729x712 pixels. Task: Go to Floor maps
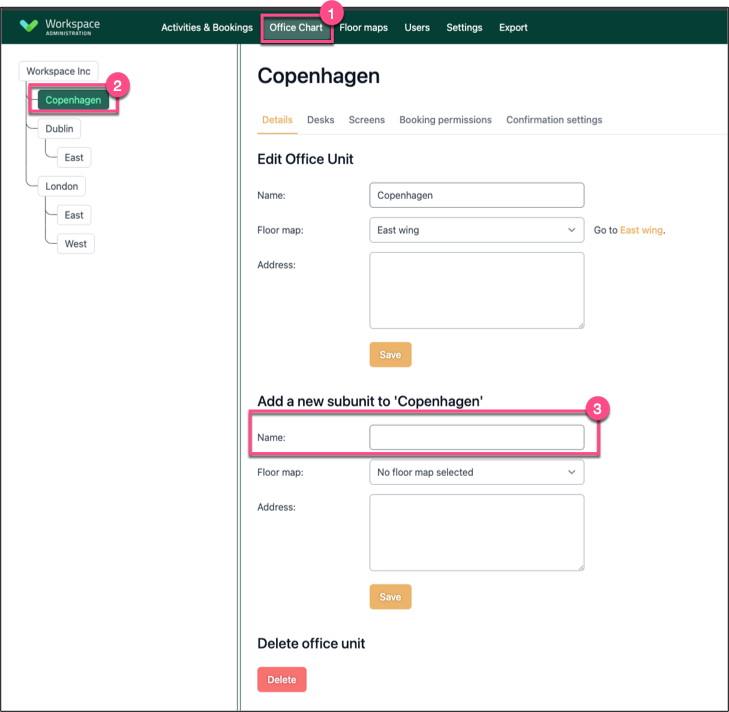363,27
